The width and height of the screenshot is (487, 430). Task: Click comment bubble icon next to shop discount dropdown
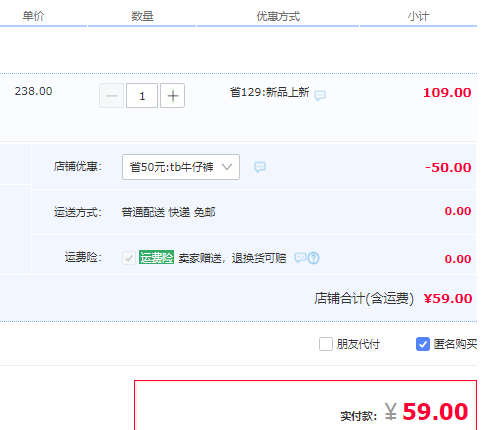point(260,167)
